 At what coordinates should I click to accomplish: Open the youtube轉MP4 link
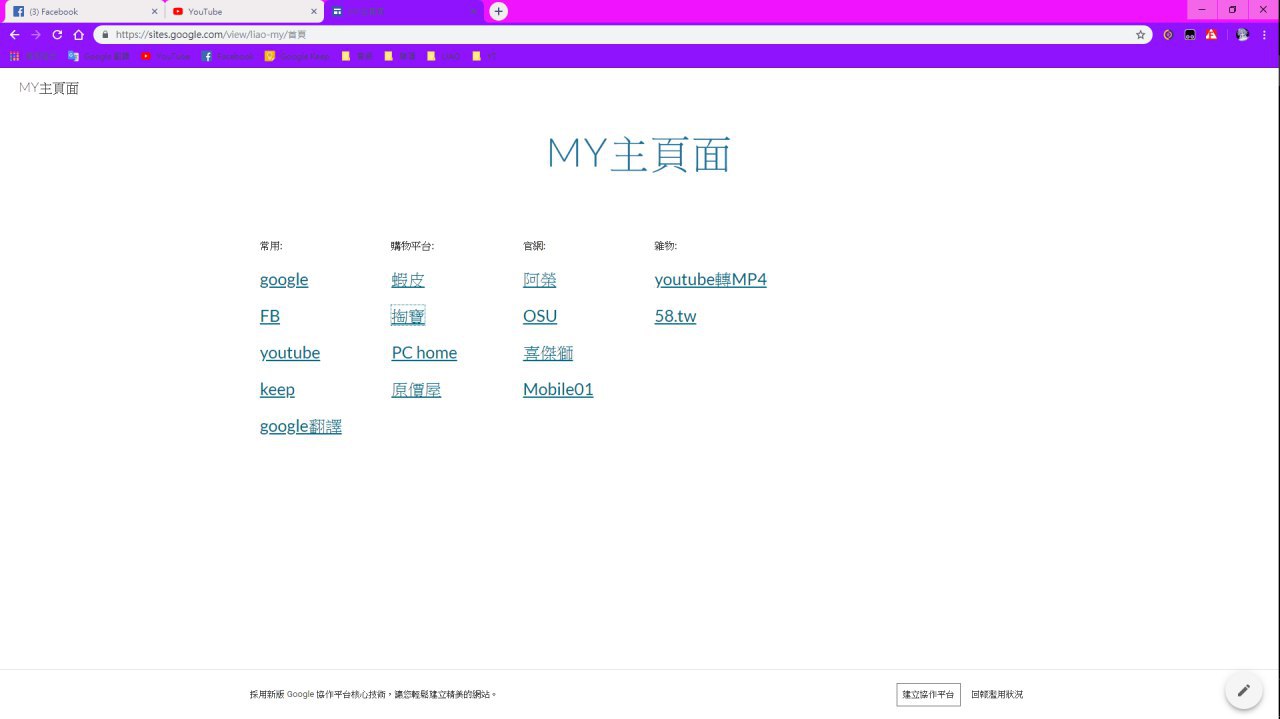point(711,280)
